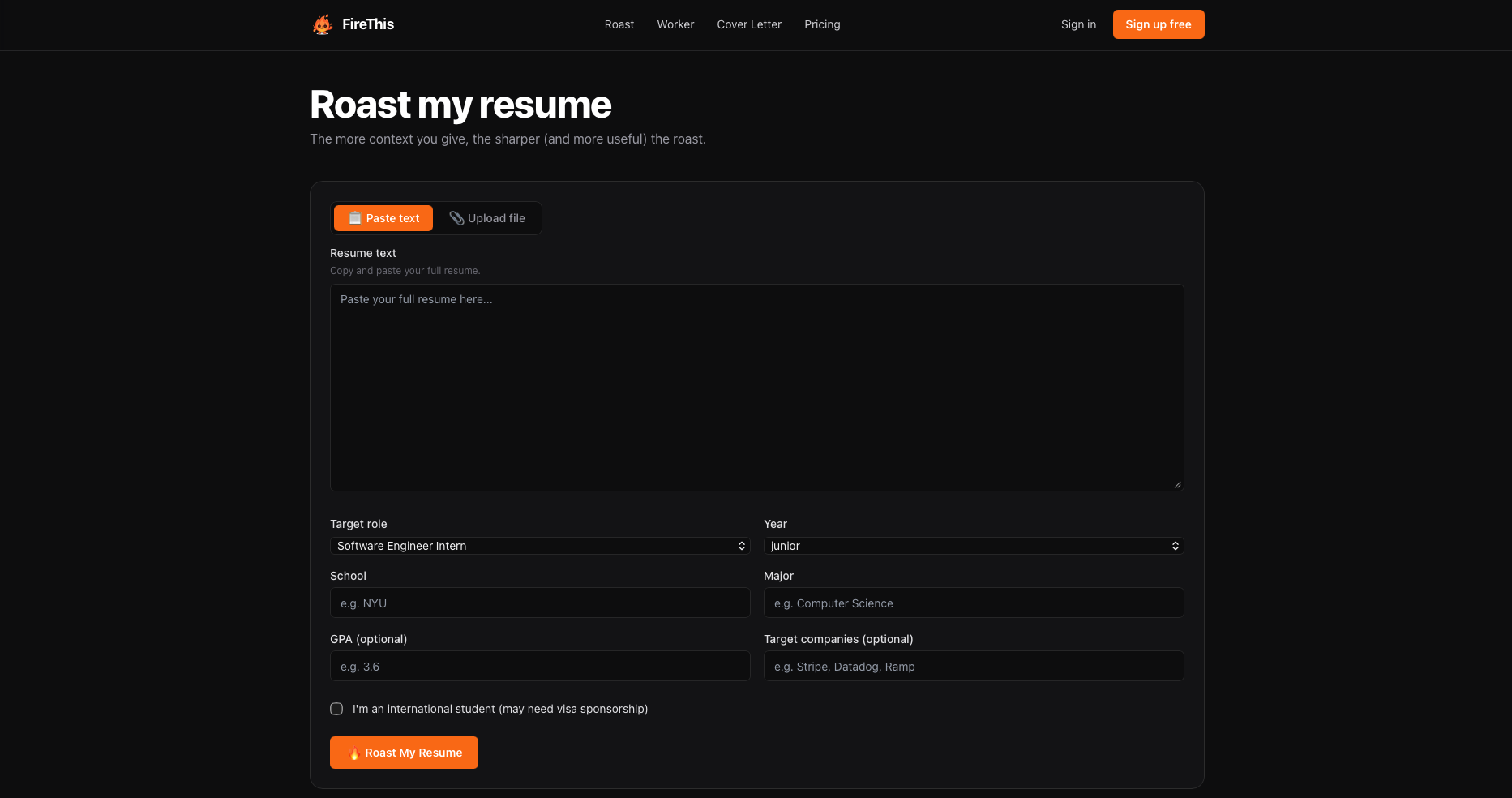Click the FireThis flame logo icon
The height and width of the screenshot is (798, 1512).
point(323,24)
